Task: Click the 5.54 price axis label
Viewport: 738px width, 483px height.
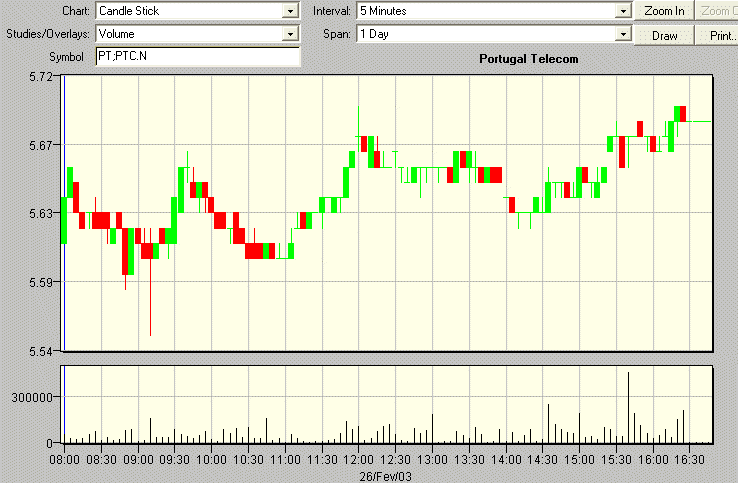Action: pyautogui.click(x=41, y=351)
